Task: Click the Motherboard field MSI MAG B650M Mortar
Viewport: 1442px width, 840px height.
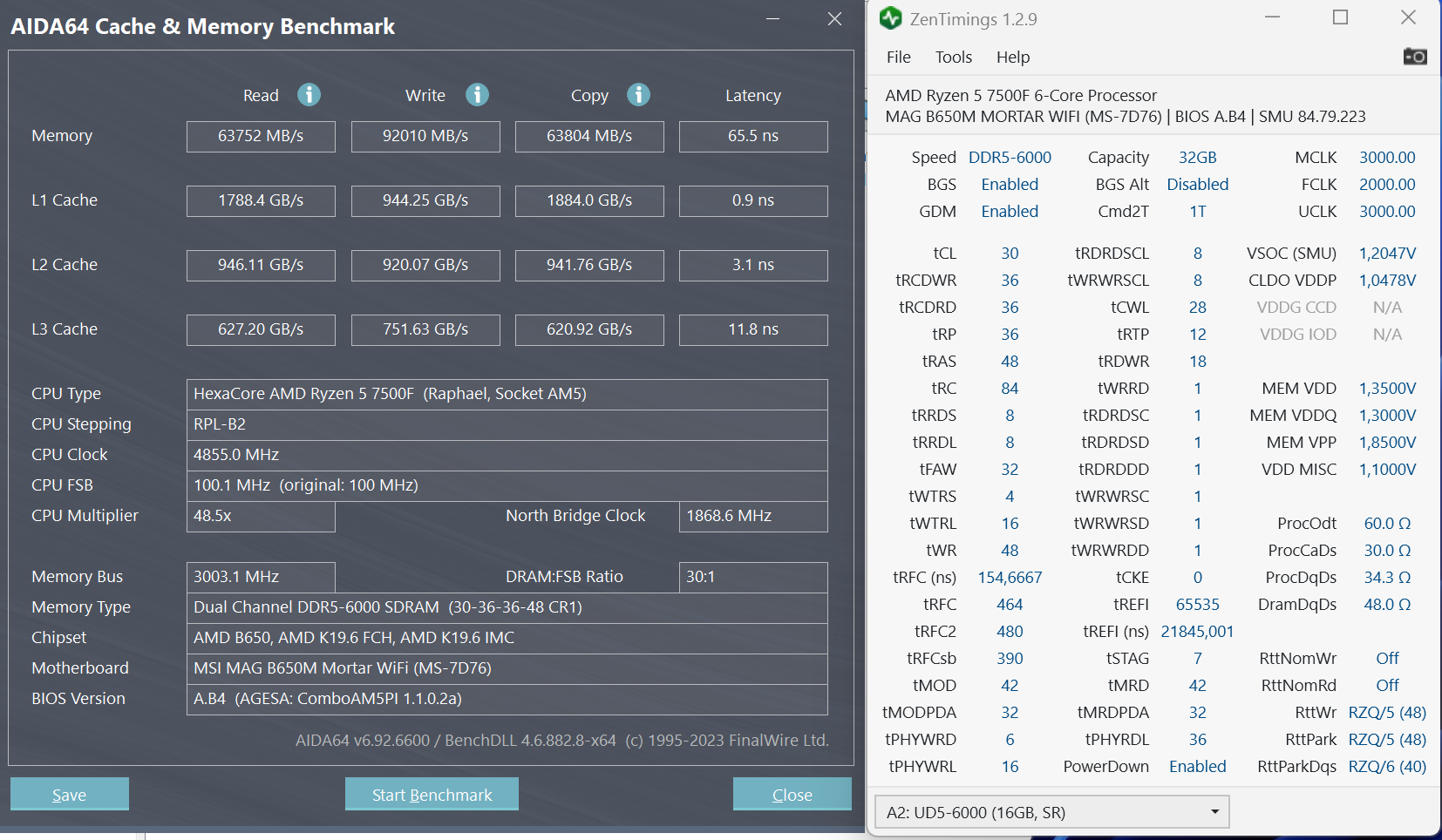Action: tap(507, 669)
